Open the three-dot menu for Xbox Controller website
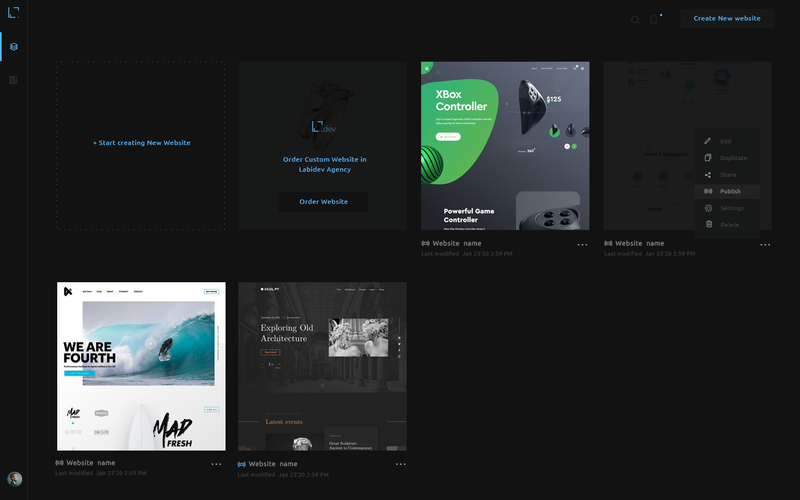The image size is (800, 500). (x=582, y=244)
